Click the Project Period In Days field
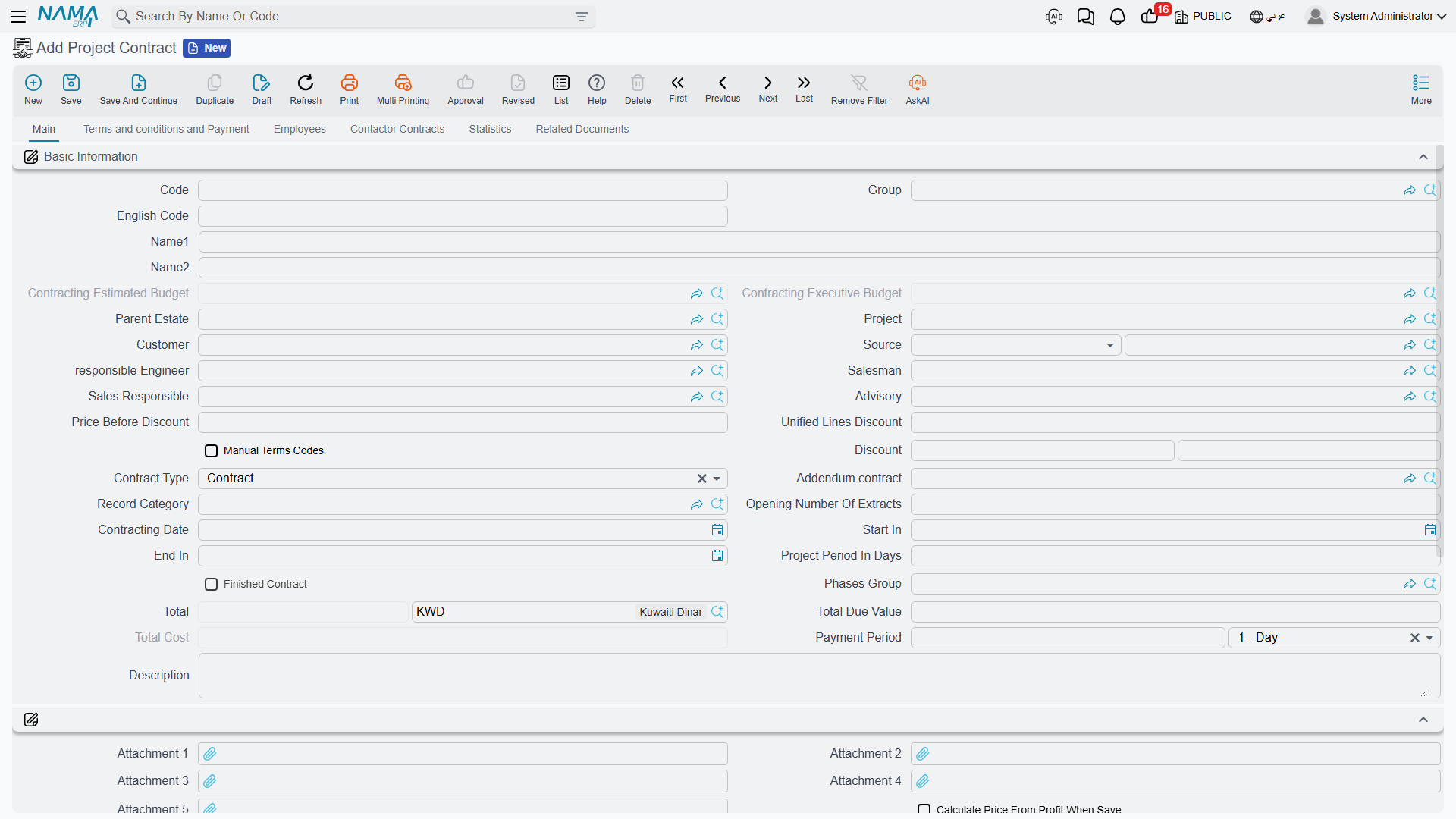The height and width of the screenshot is (819, 1456). coord(1175,556)
